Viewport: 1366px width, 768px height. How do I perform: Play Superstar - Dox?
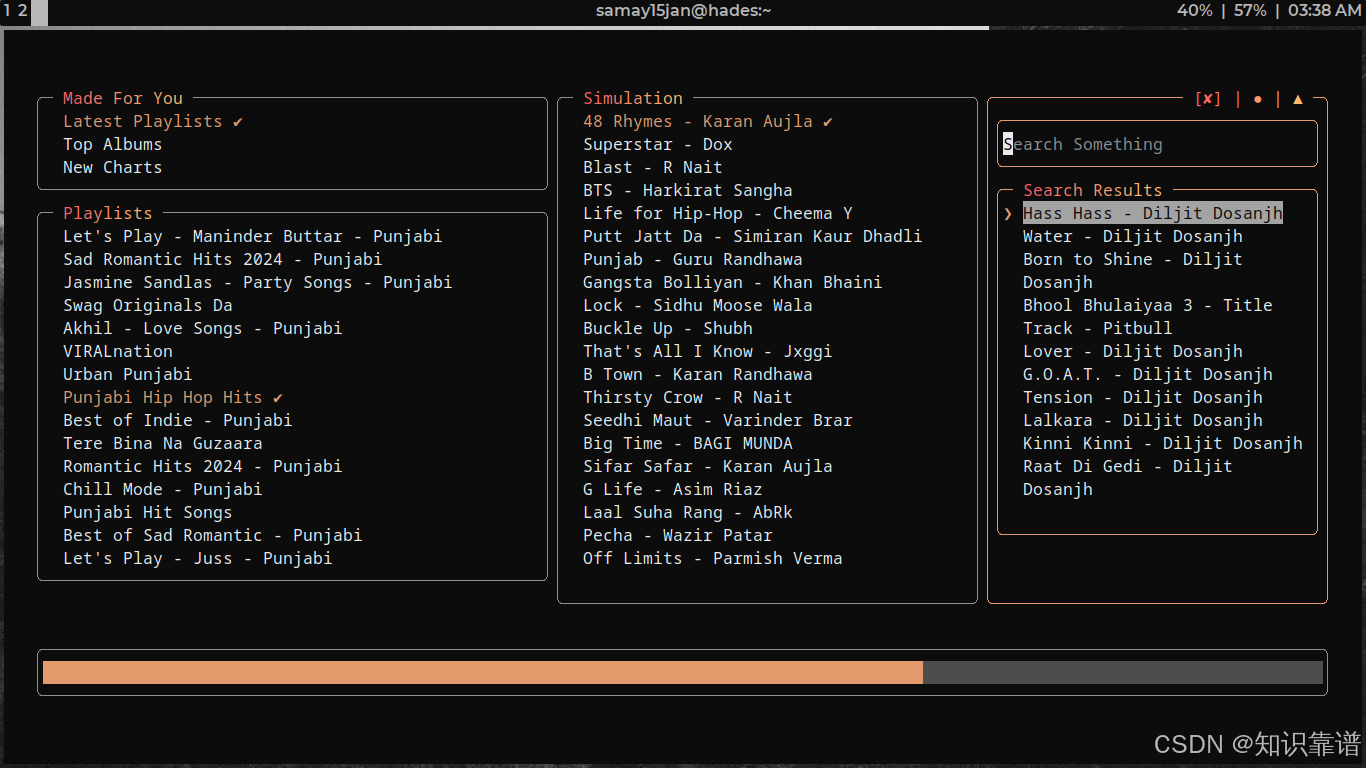[658, 144]
